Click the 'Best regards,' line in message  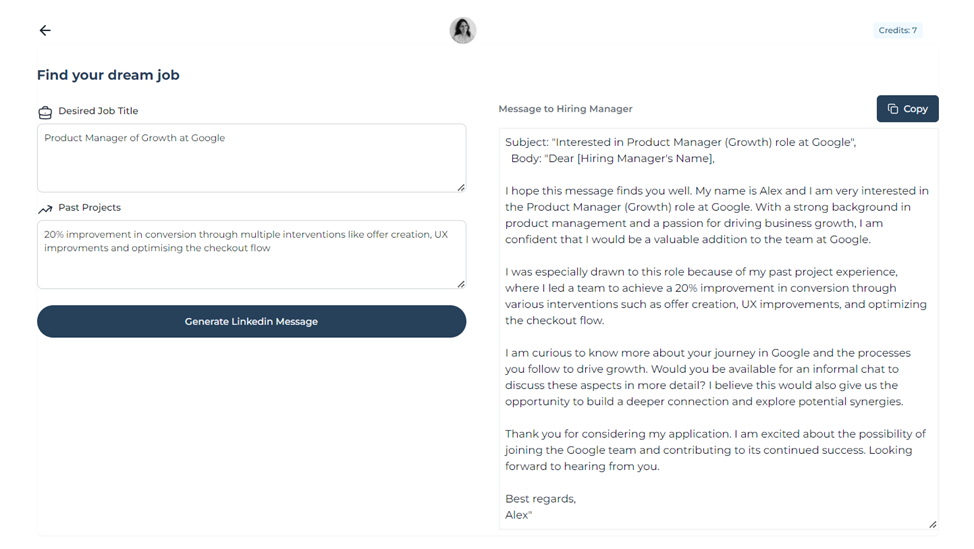pyautogui.click(x=540, y=498)
